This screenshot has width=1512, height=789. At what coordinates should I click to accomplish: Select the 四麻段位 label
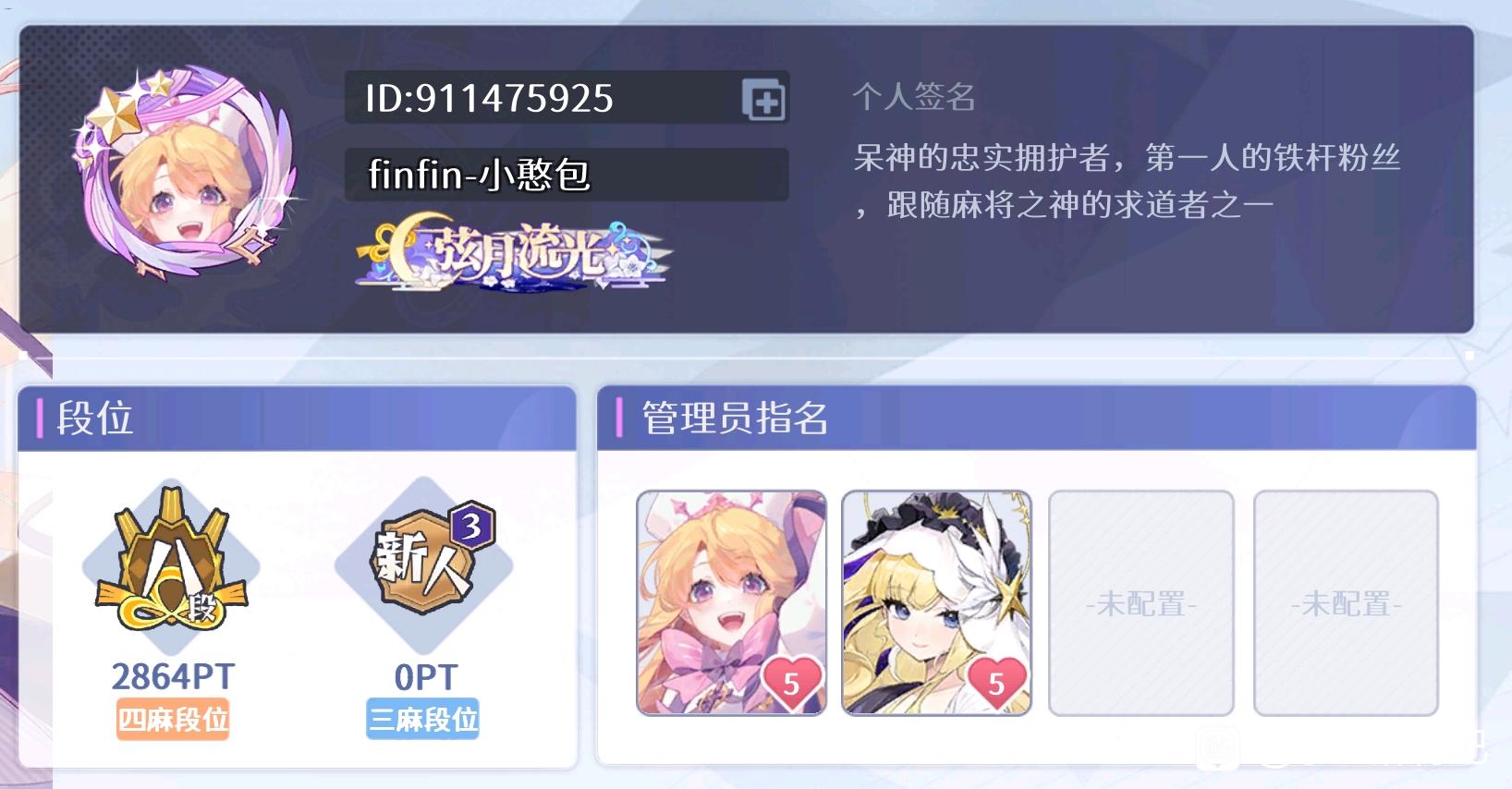pyautogui.click(x=173, y=719)
